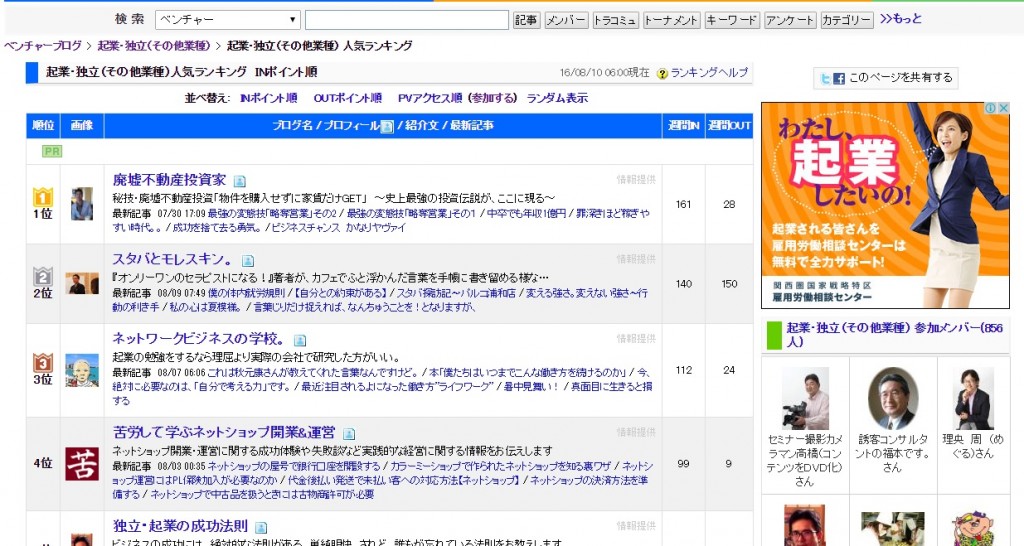Open the ベンチャーブログ breadcrumb link
The width and height of the screenshot is (1024, 546).
[x=43, y=46]
